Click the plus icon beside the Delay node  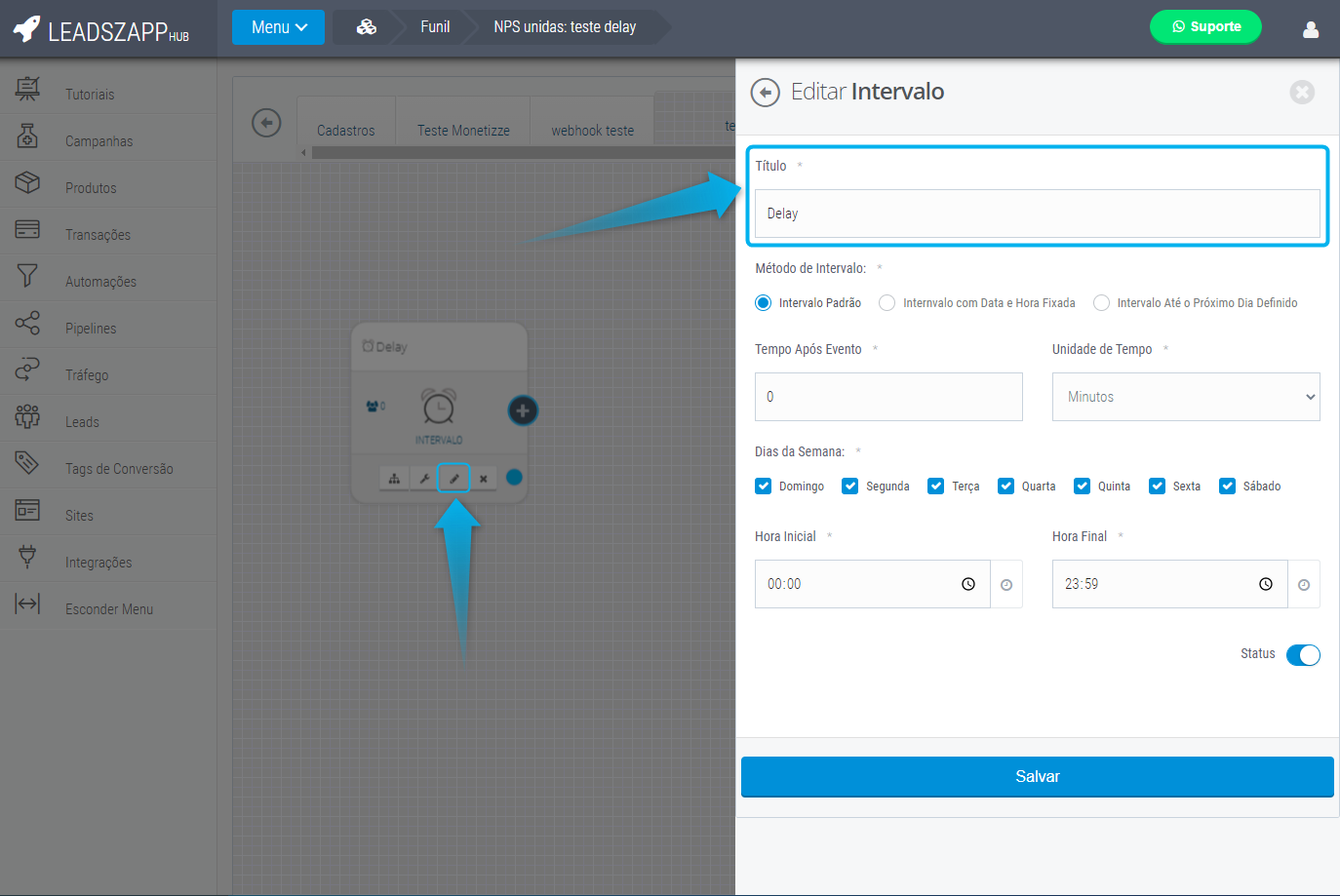pyautogui.click(x=523, y=410)
